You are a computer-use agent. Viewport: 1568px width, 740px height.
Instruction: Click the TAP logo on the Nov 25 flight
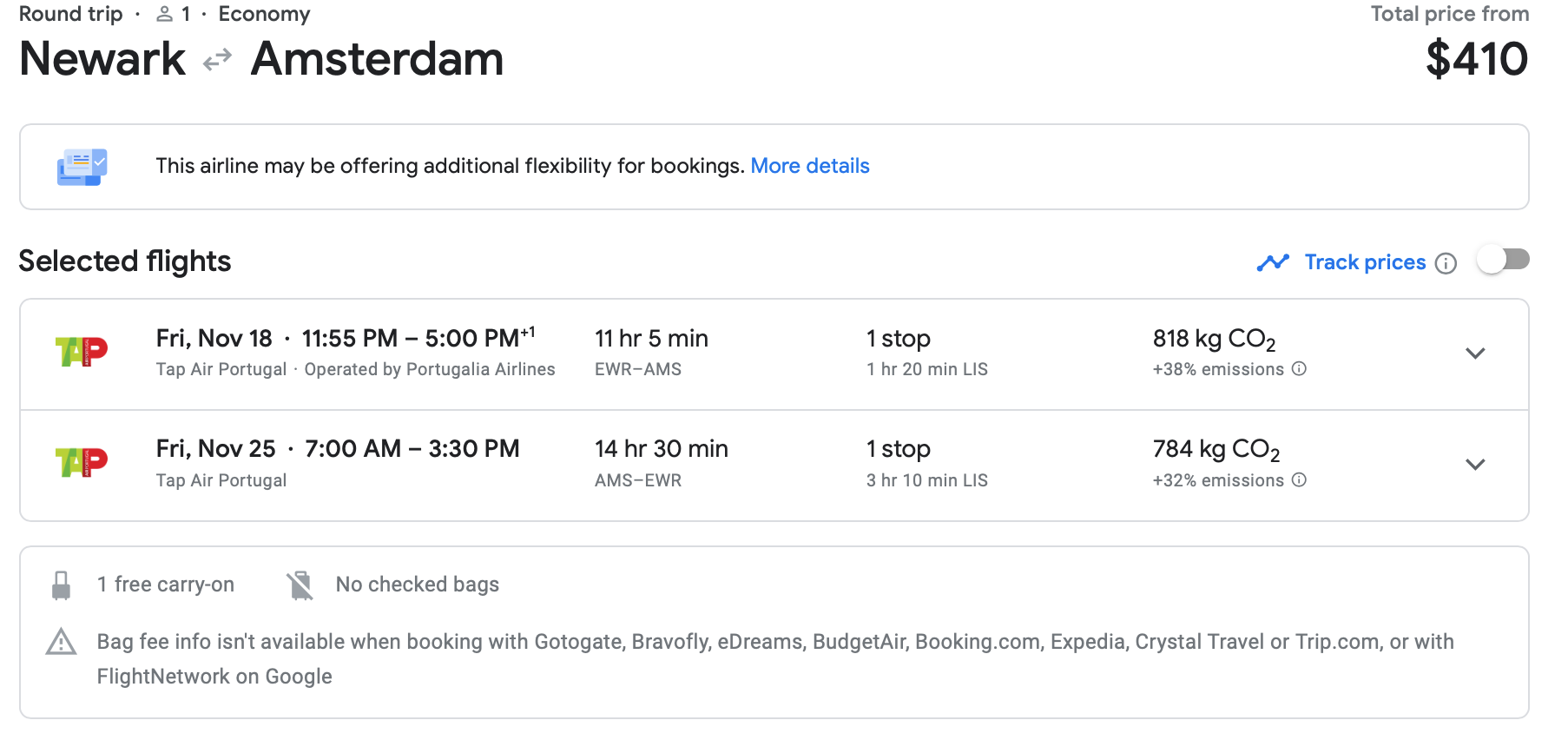point(82,462)
